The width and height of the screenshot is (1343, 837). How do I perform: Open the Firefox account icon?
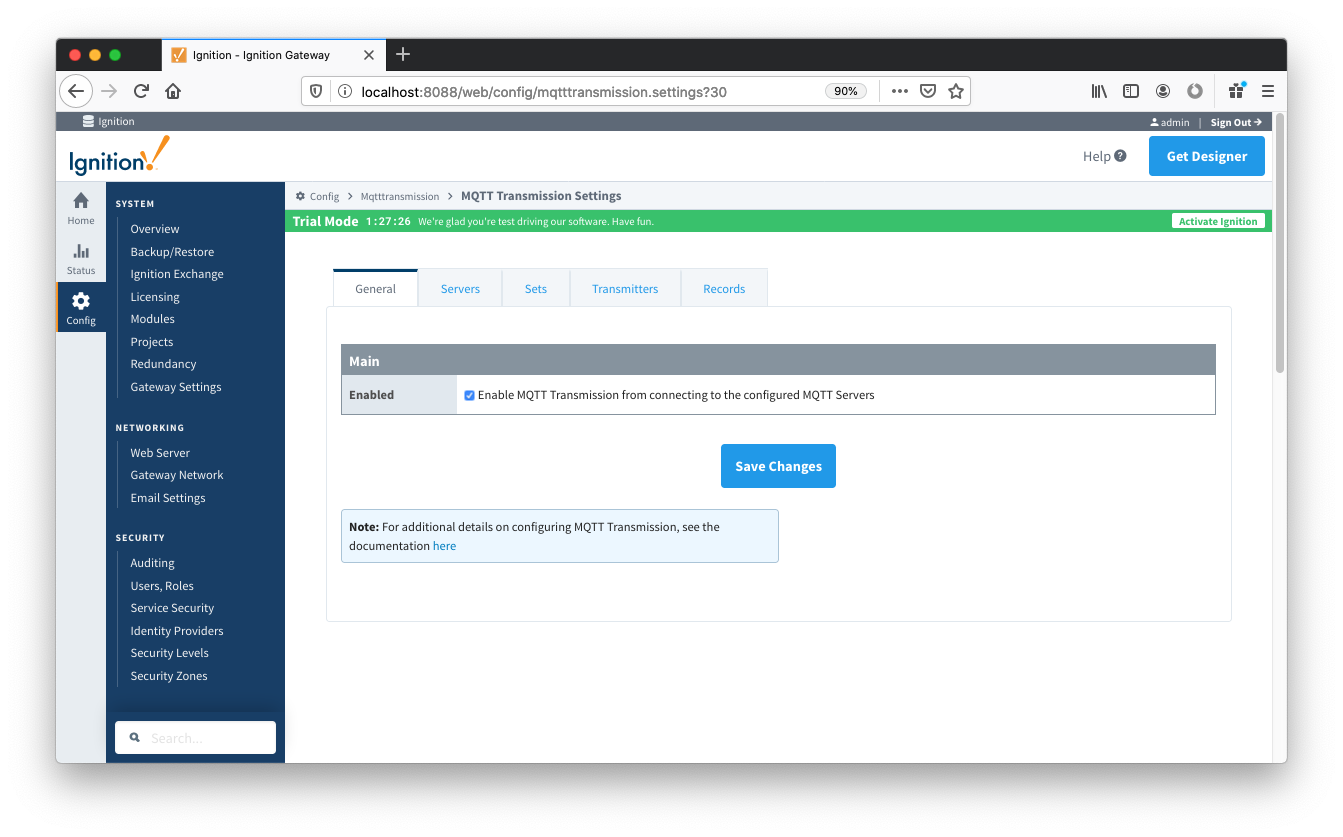[1163, 91]
